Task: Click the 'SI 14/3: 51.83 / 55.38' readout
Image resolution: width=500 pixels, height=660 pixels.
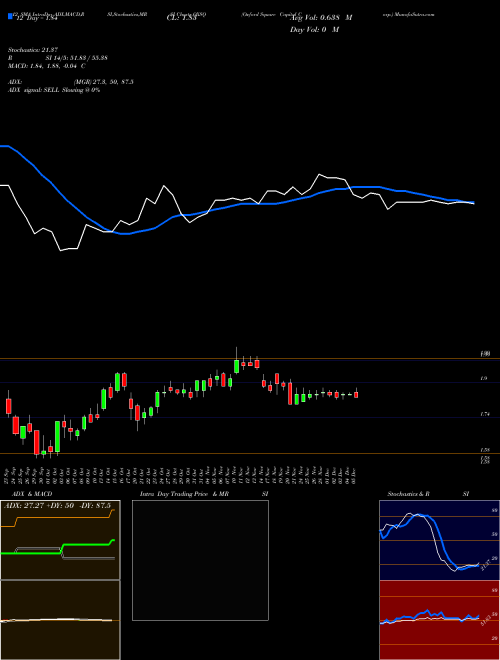Action: pos(77,58)
